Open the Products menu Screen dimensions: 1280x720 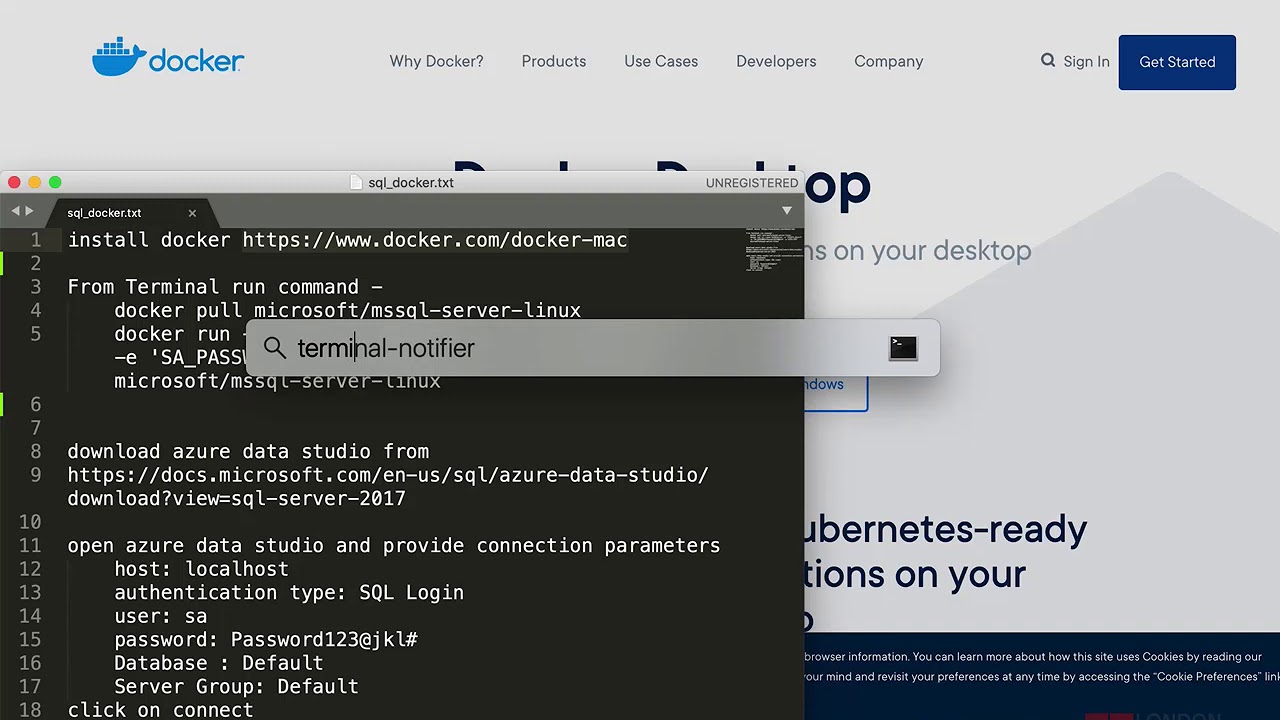(554, 61)
